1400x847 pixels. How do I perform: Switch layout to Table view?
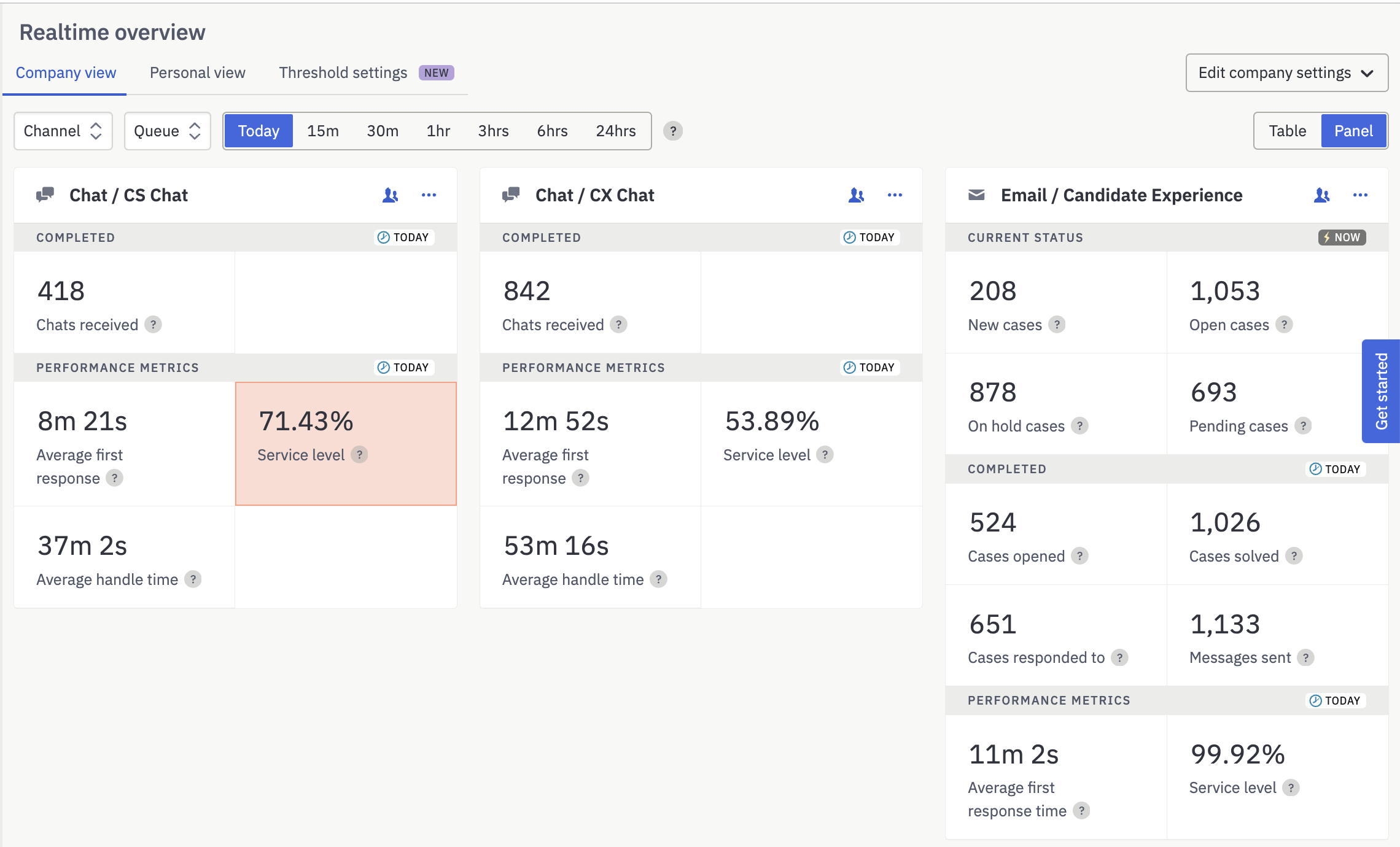(1287, 131)
